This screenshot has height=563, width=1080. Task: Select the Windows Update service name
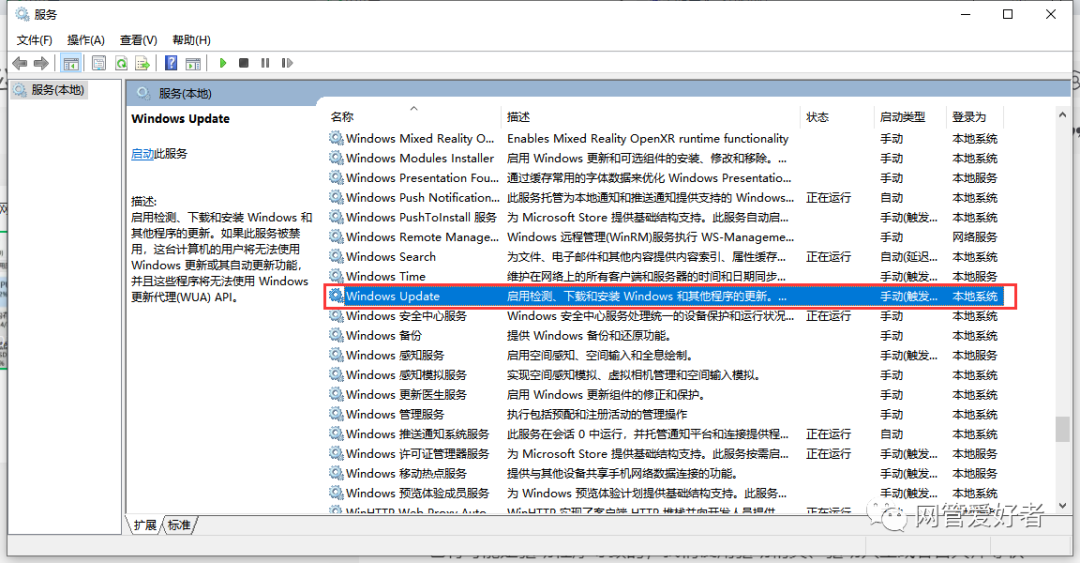(x=393, y=296)
